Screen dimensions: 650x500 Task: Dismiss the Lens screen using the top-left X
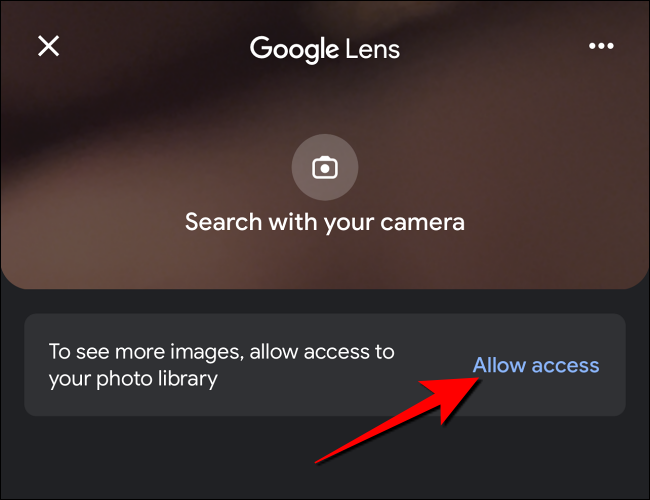pyautogui.click(x=49, y=46)
